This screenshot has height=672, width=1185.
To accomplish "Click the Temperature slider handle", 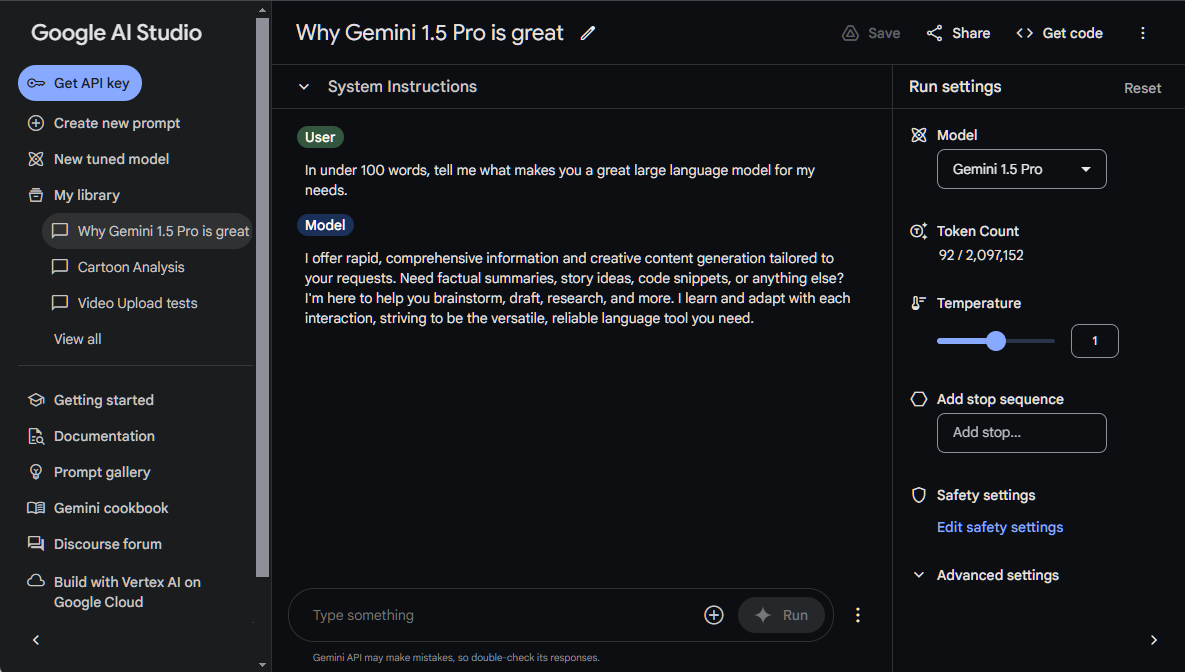I will click(996, 341).
